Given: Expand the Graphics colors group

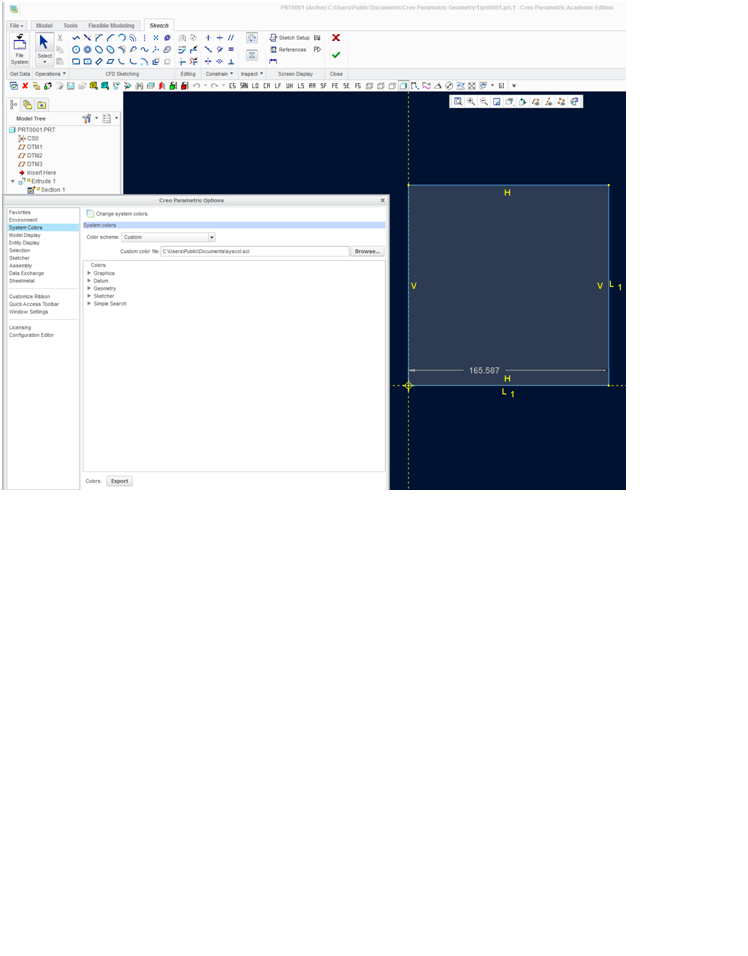Looking at the screenshot, I should click(90, 273).
